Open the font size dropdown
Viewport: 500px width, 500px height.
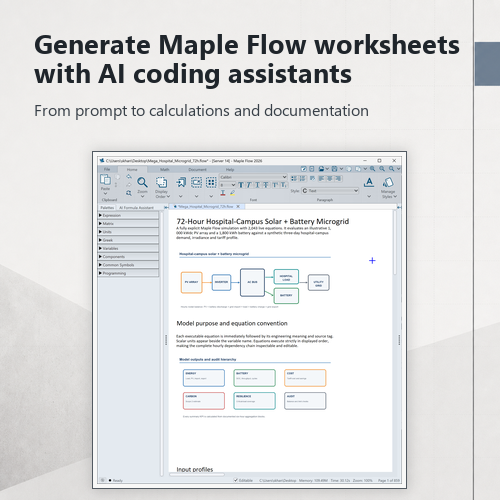click(228, 185)
